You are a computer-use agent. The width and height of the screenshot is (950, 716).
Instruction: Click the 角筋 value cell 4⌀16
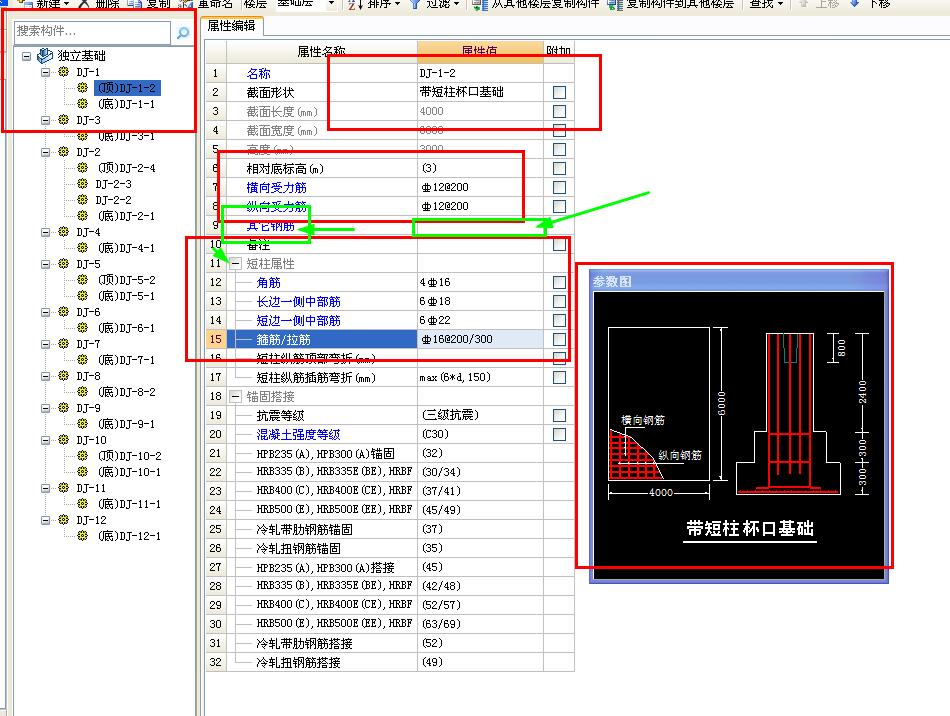tap(480, 282)
